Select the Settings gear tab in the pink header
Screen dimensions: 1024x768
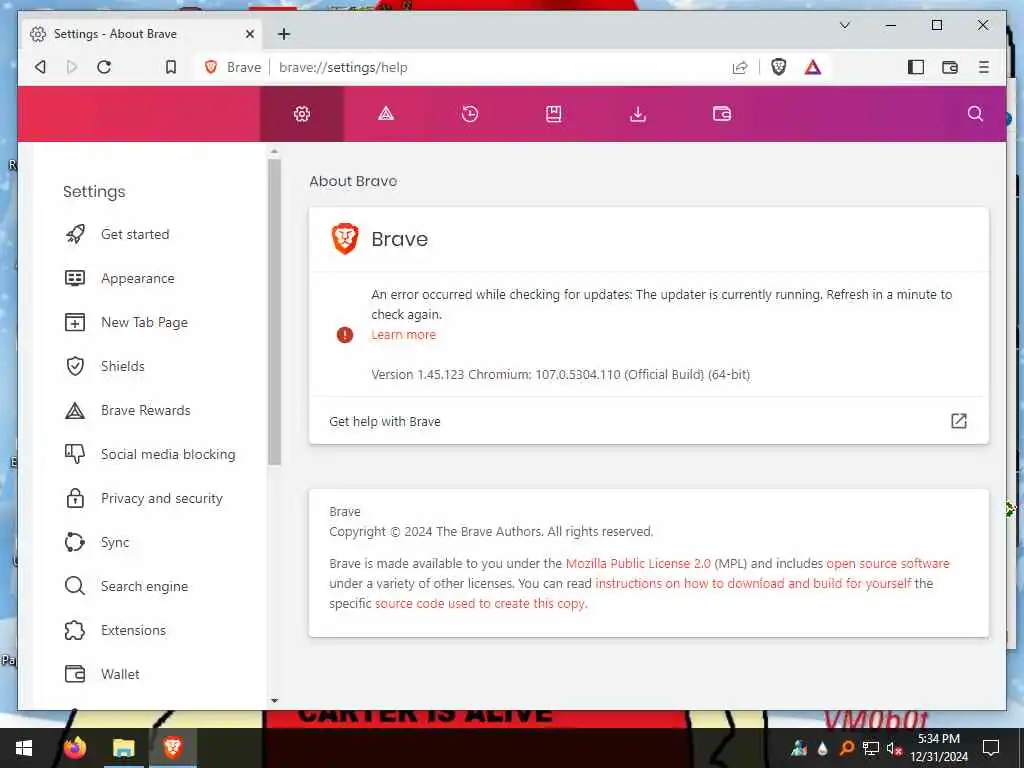302,114
